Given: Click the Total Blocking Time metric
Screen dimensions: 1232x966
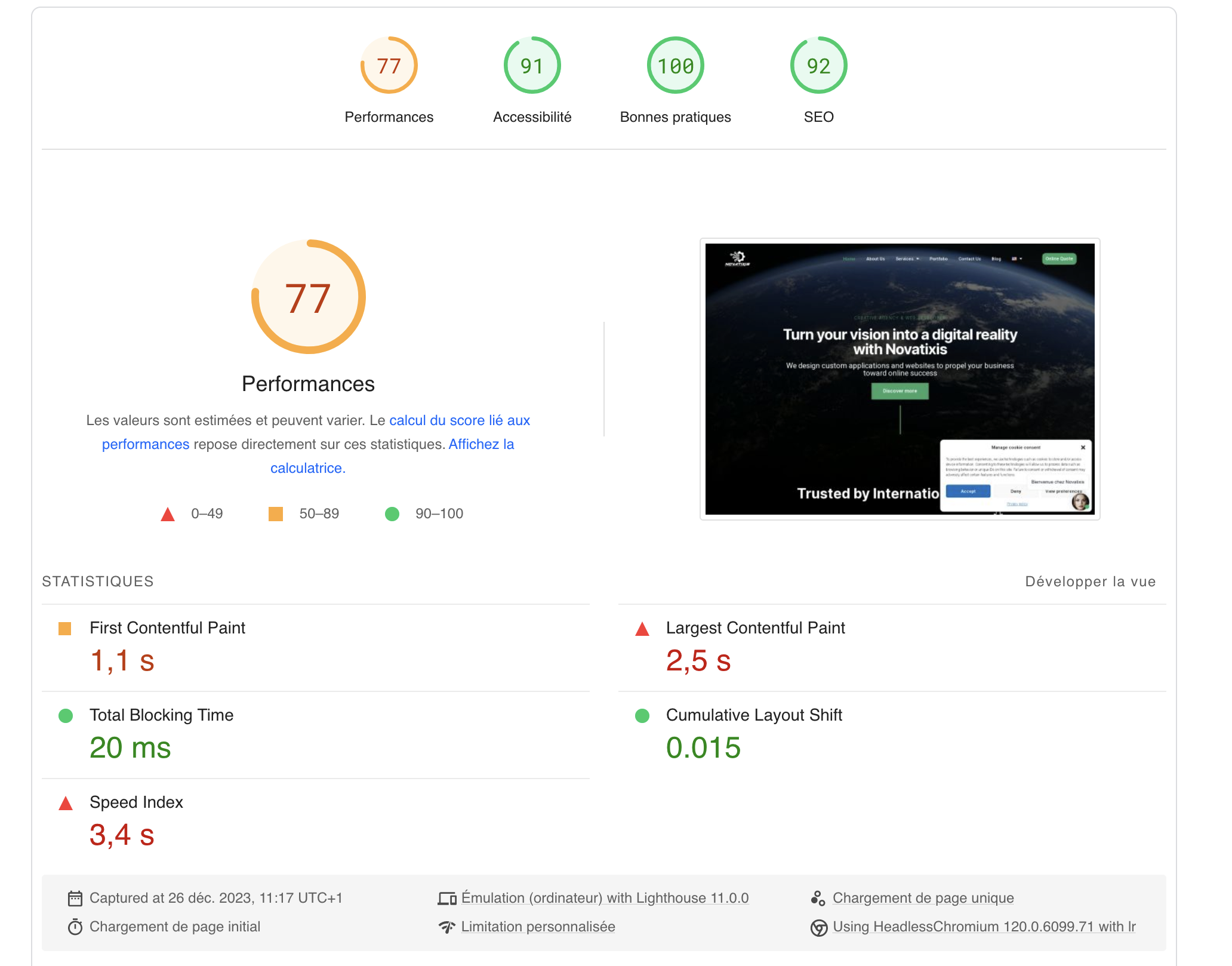Looking at the screenshot, I should point(161,715).
